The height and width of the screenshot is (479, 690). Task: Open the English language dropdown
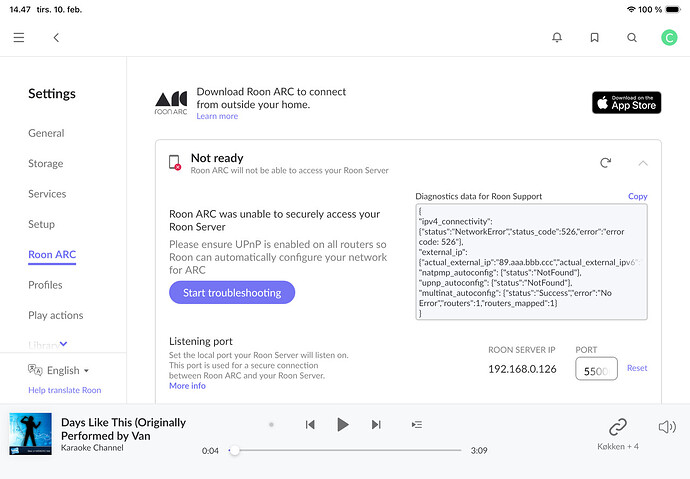(x=68, y=370)
